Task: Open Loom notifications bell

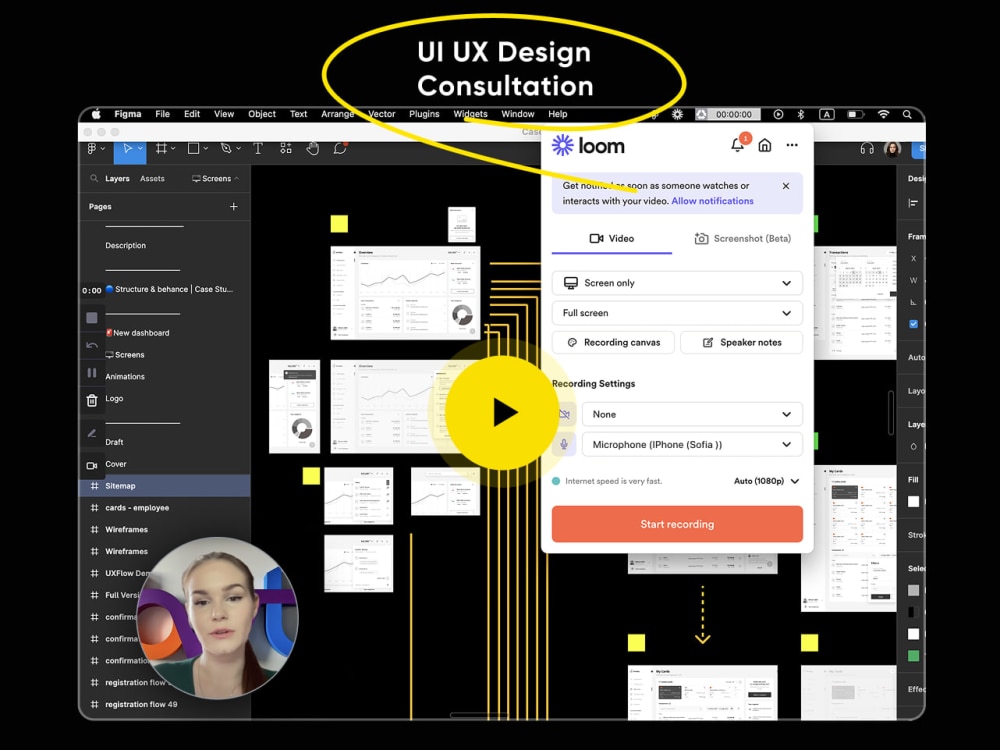Action: 738,145
